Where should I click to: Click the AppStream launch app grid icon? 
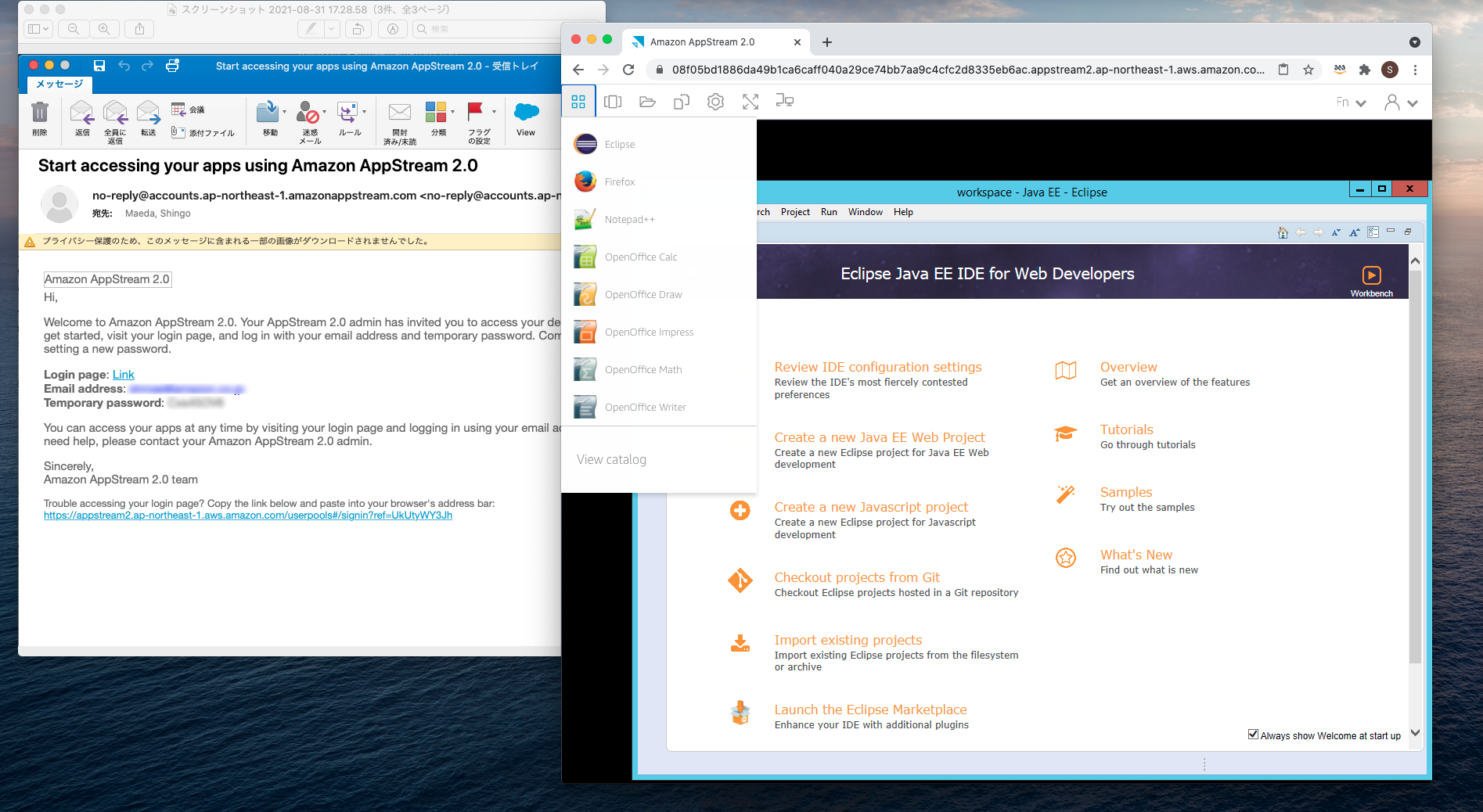(x=578, y=102)
